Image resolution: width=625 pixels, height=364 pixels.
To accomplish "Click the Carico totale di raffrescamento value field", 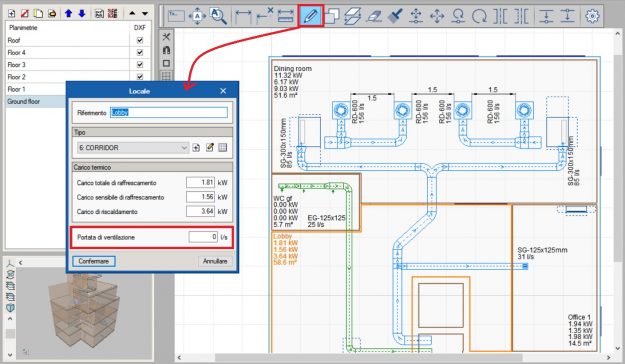I will click(x=200, y=183).
